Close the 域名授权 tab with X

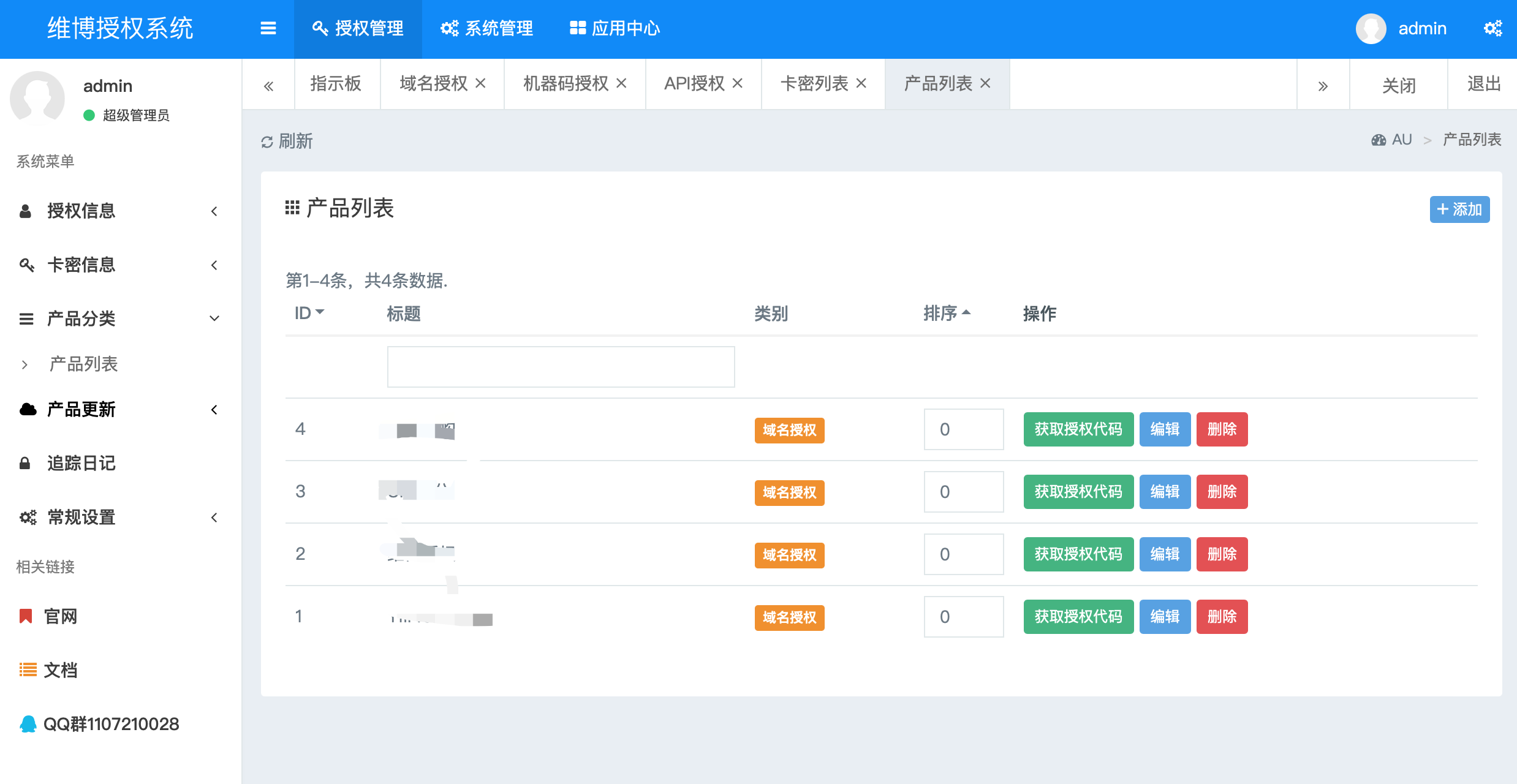click(481, 83)
